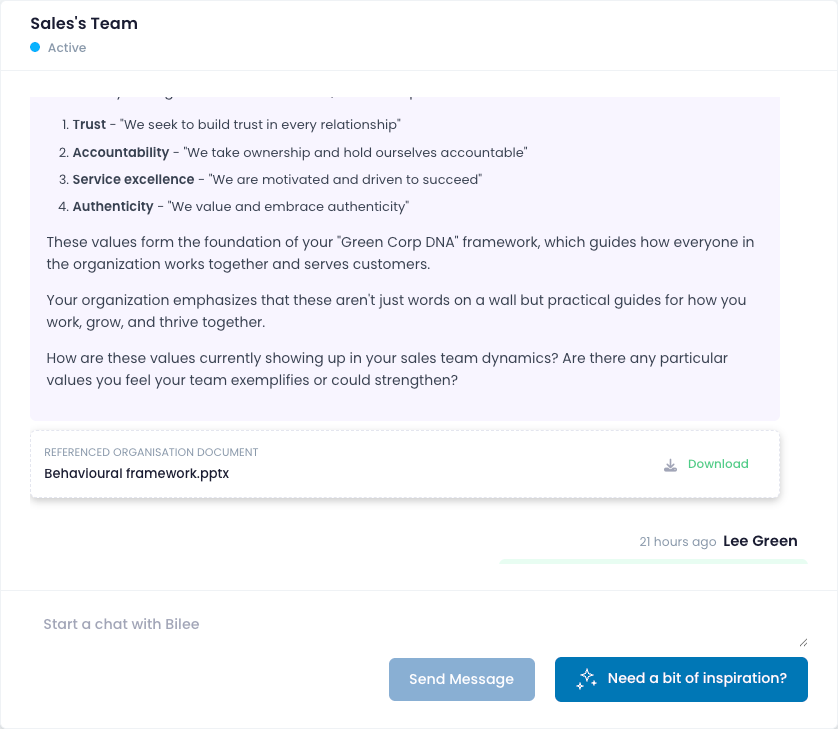The image size is (838, 729).
Task: Click the 21 hours ago timestamp
Action: pyautogui.click(x=676, y=541)
